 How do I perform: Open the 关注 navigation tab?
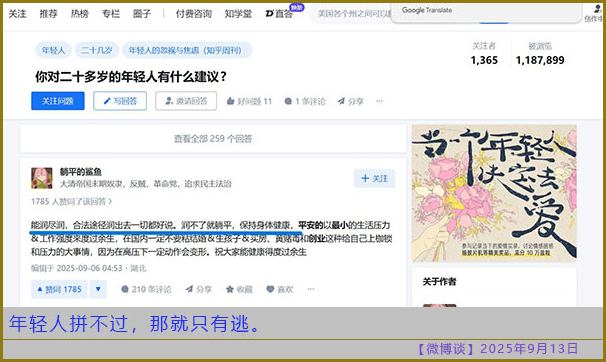point(17,14)
